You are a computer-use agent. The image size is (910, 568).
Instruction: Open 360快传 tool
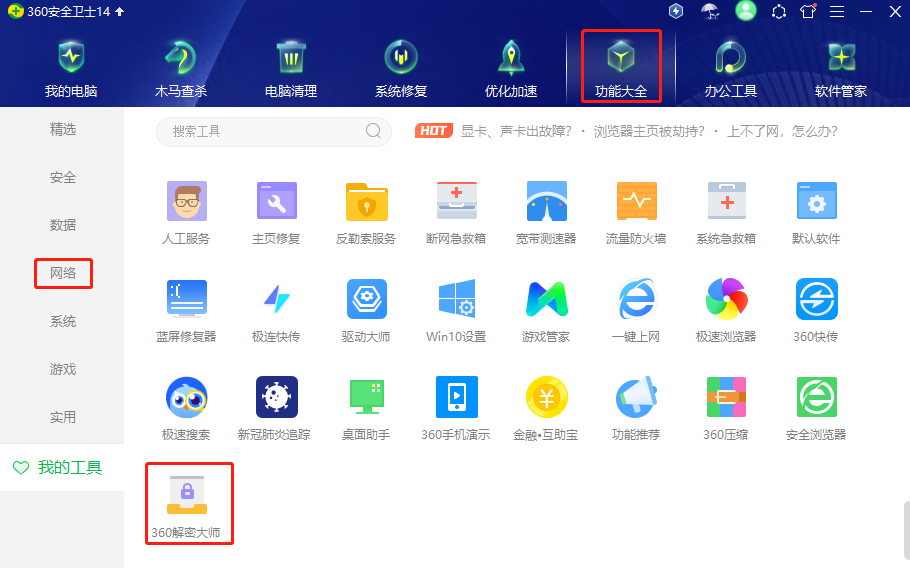[x=816, y=311]
